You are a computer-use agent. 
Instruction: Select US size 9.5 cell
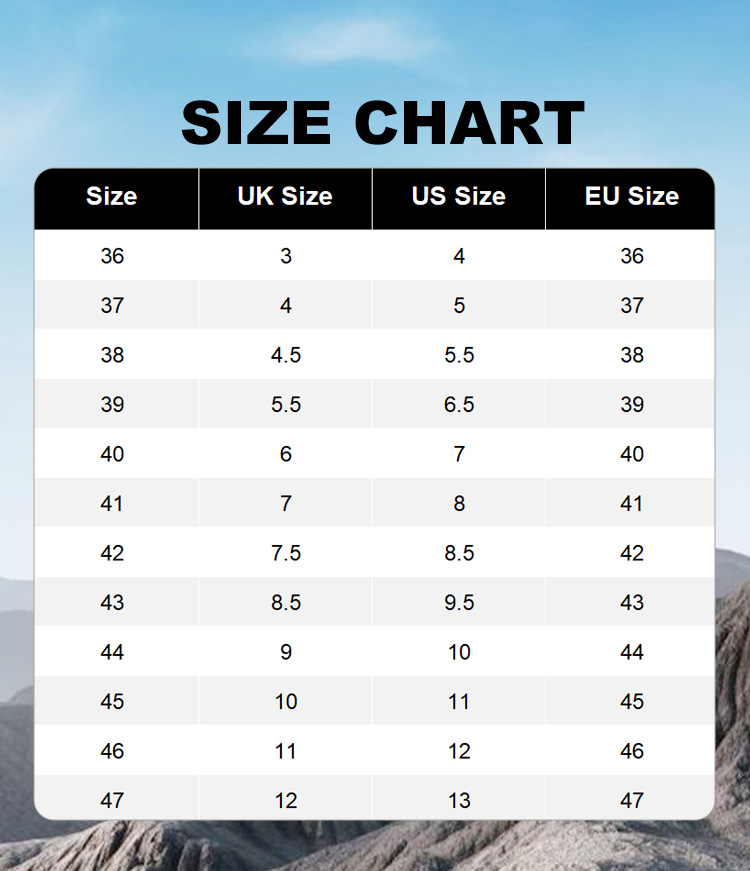tap(459, 603)
